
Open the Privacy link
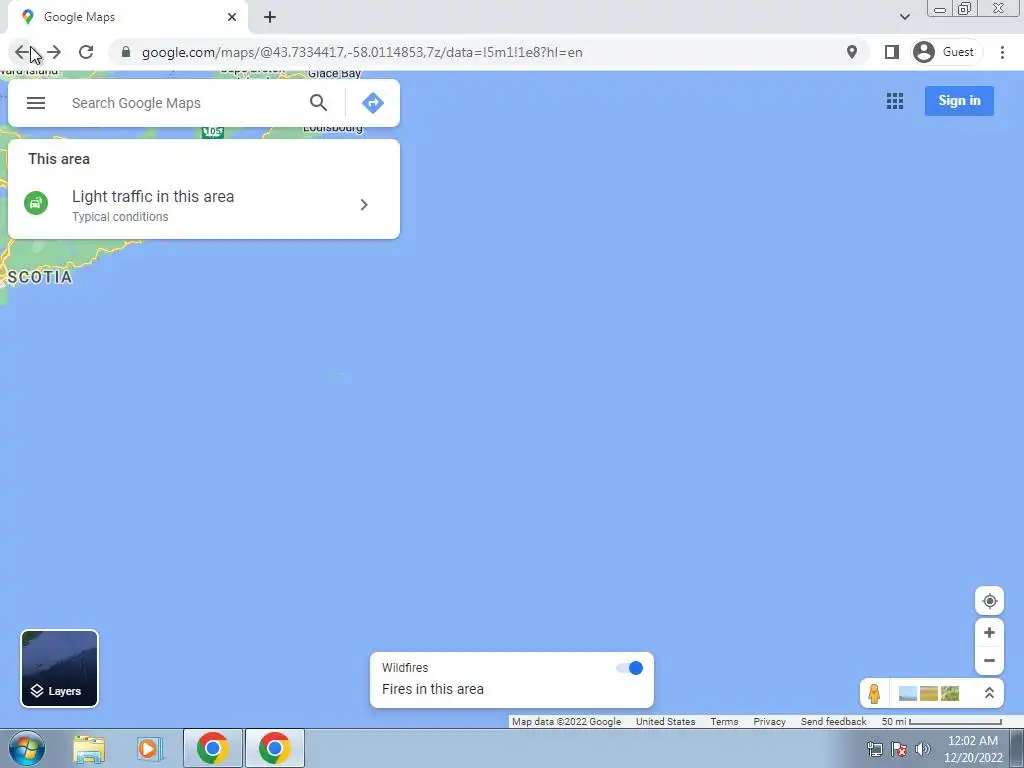pyautogui.click(x=769, y=722)
